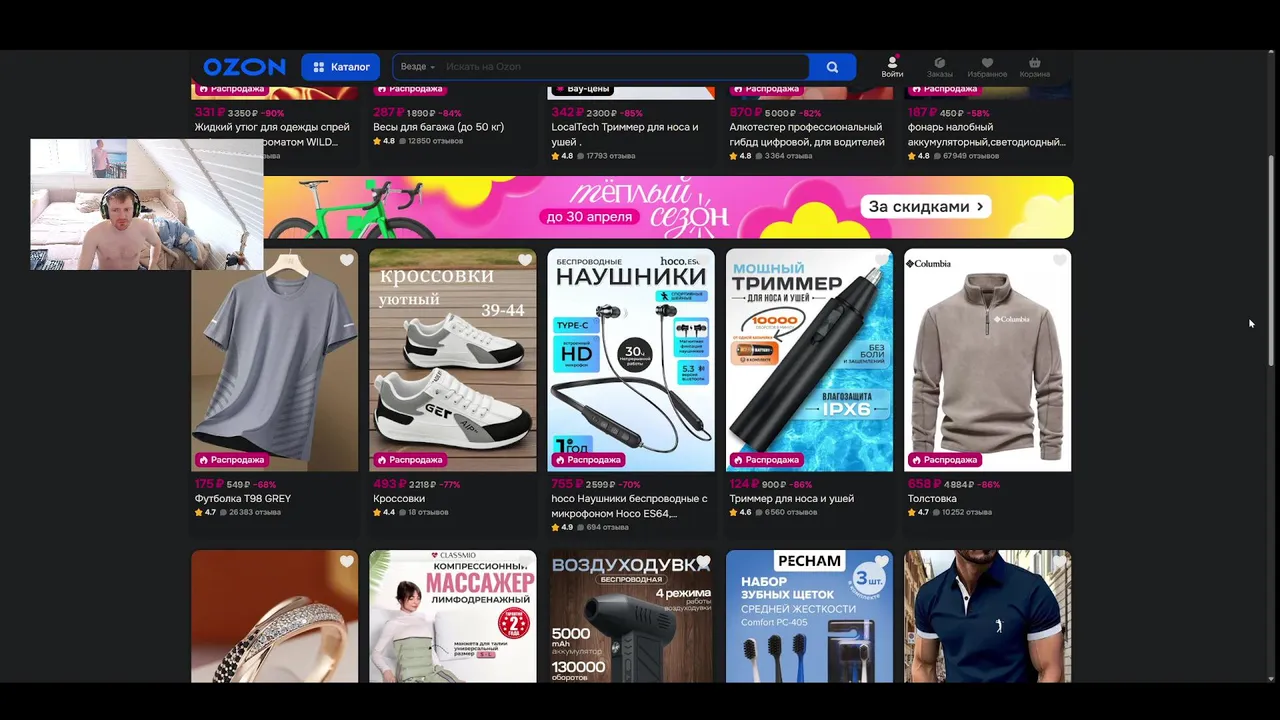Image resolution: width=1280 pixels, height=720 pixels.
Task: Open the diamond ring product image
Action: coord(274,616)
